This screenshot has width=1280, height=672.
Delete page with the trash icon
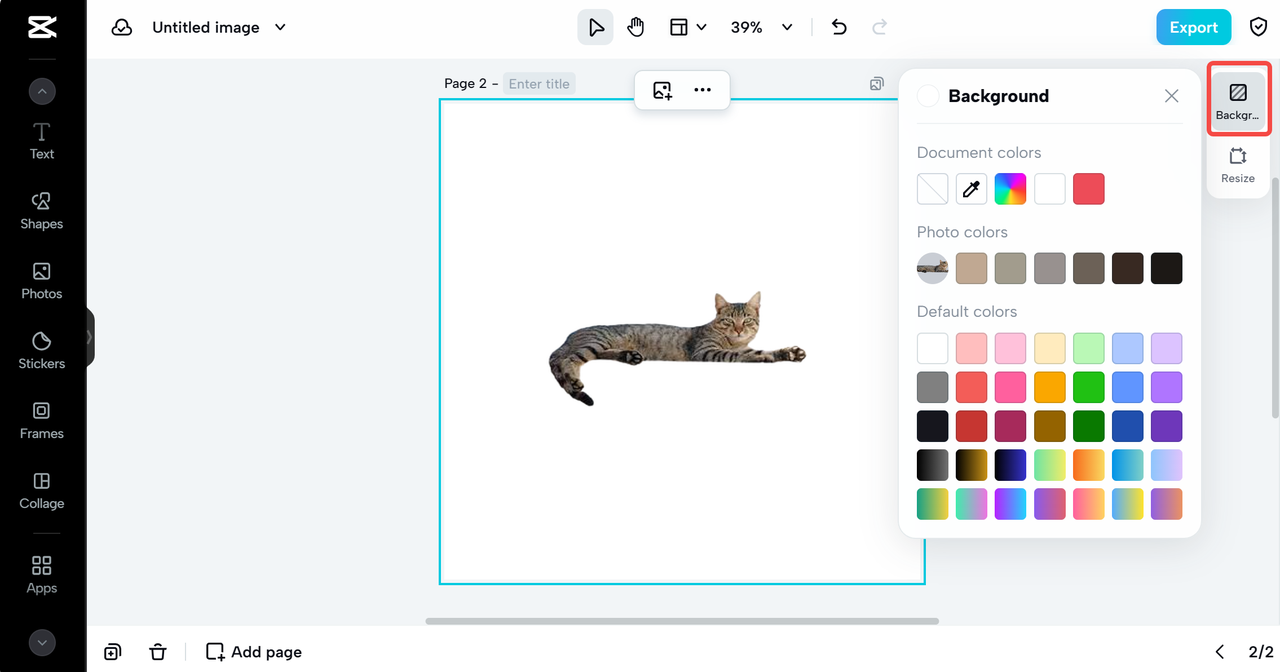click(x=158, y=652)
